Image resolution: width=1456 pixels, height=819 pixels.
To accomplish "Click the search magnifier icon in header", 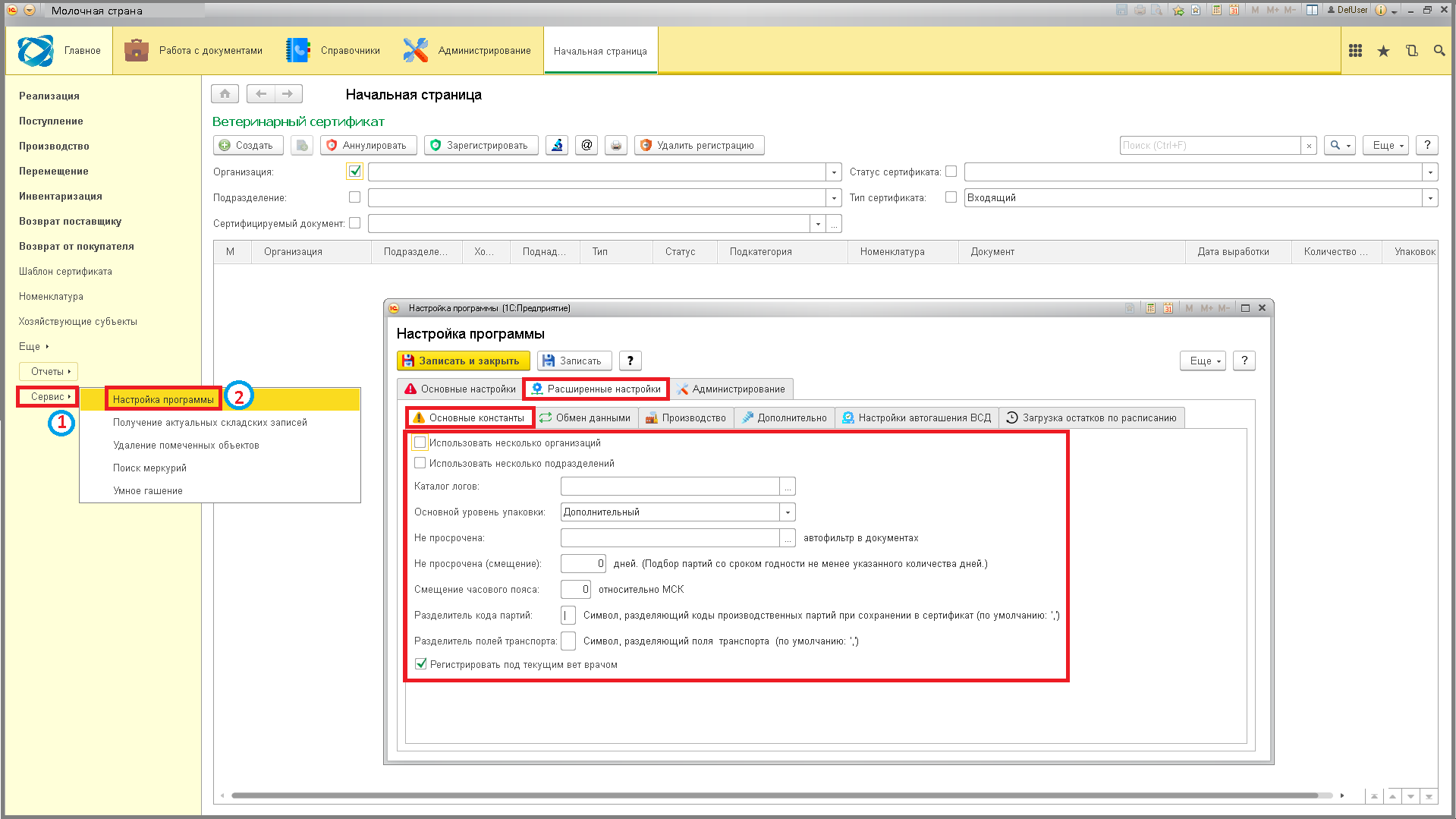I will pyautogui.click(x=1439, y=51).
